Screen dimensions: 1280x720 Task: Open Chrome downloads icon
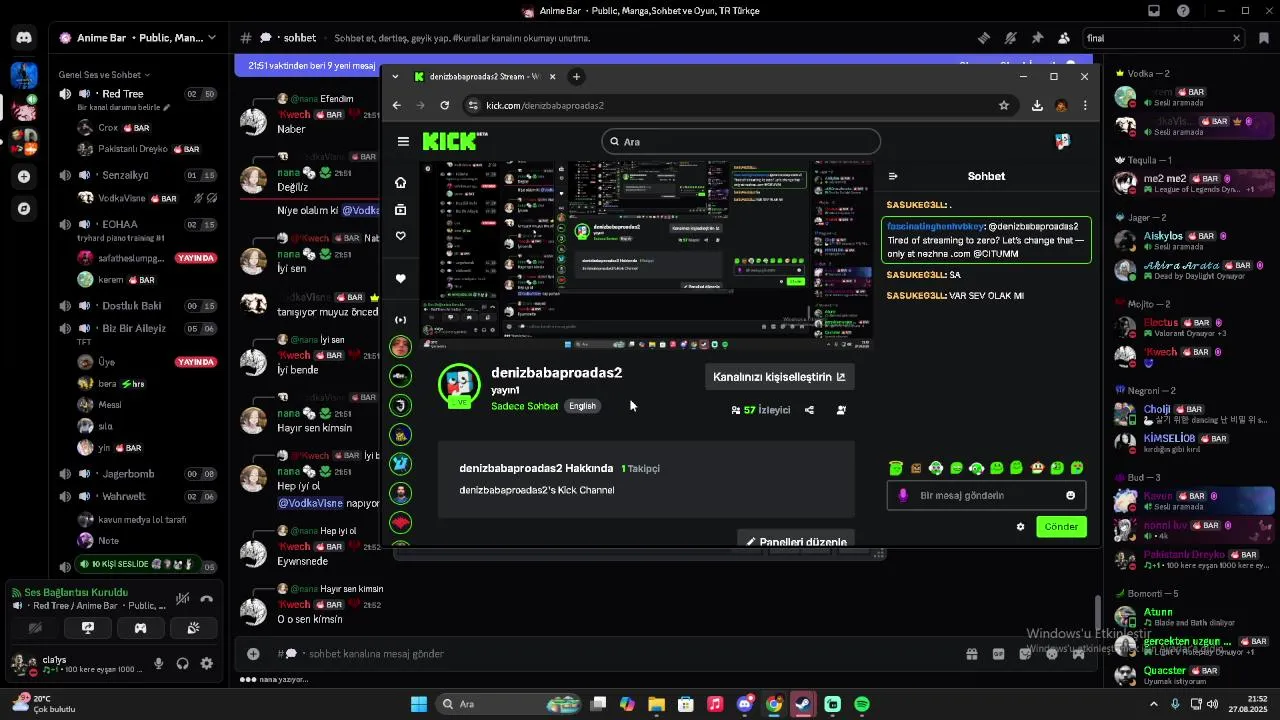1037,105
